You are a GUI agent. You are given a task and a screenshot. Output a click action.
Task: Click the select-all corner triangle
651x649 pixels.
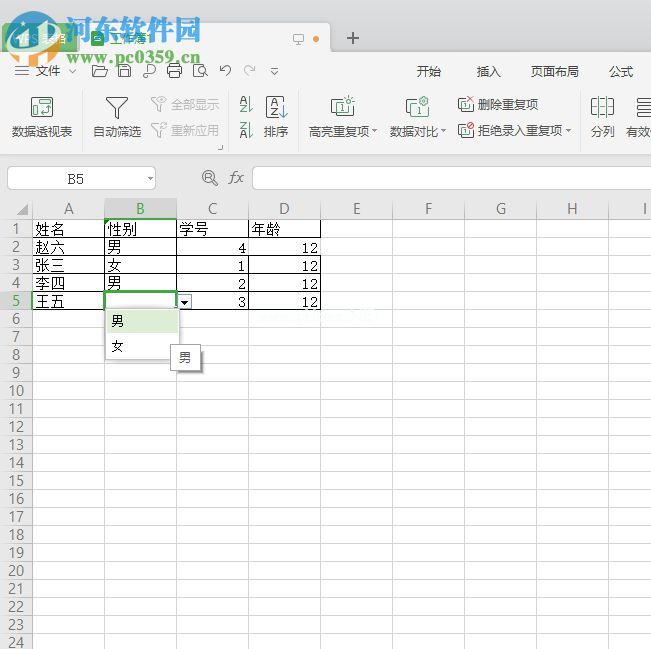(x=22, y=209)
